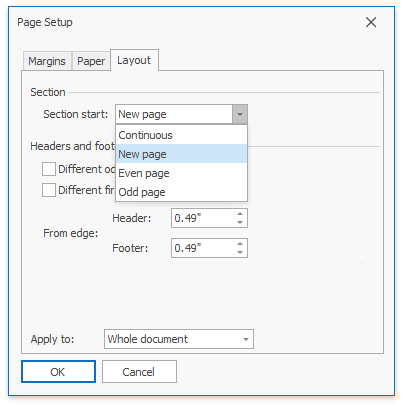Increase the Header distance with up arrow
The height and width of the screenshot is (406, 403).
pos(240,214)
